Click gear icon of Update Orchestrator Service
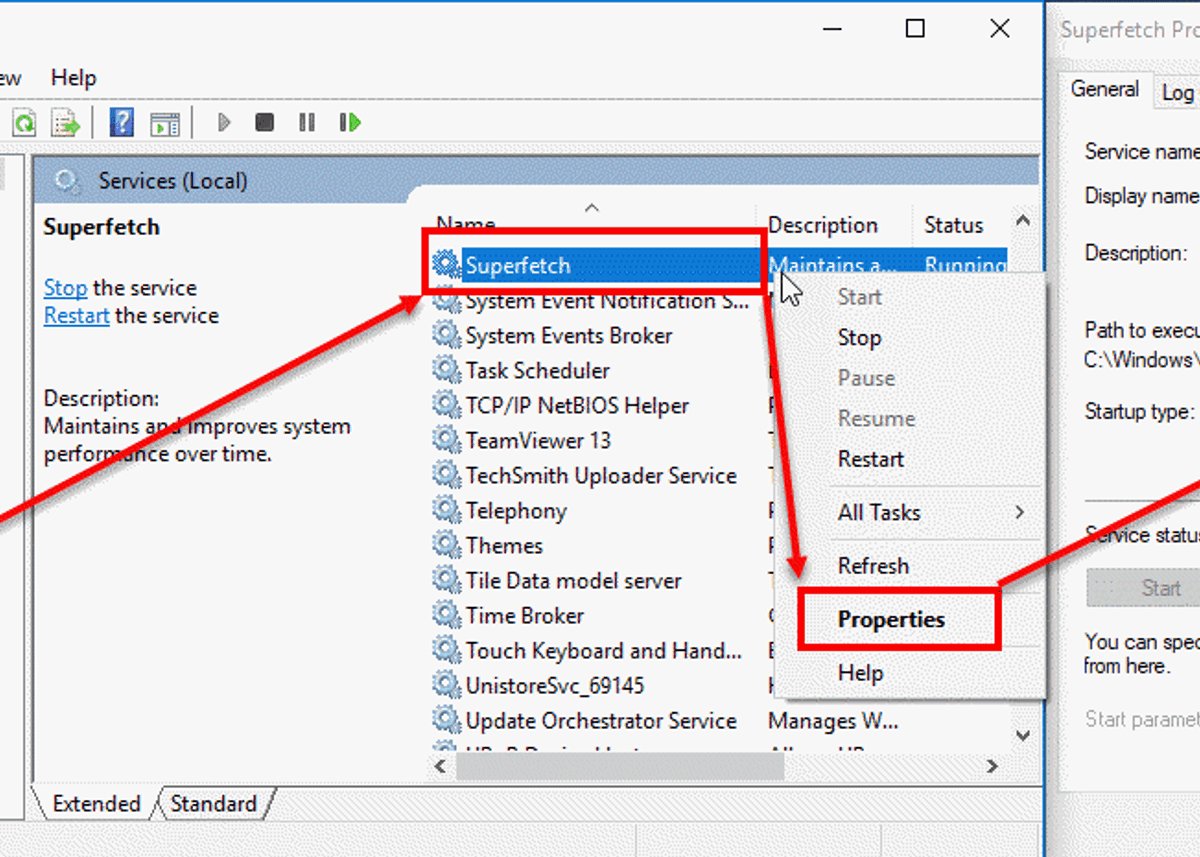The image size is (1200, 857). 446,720
